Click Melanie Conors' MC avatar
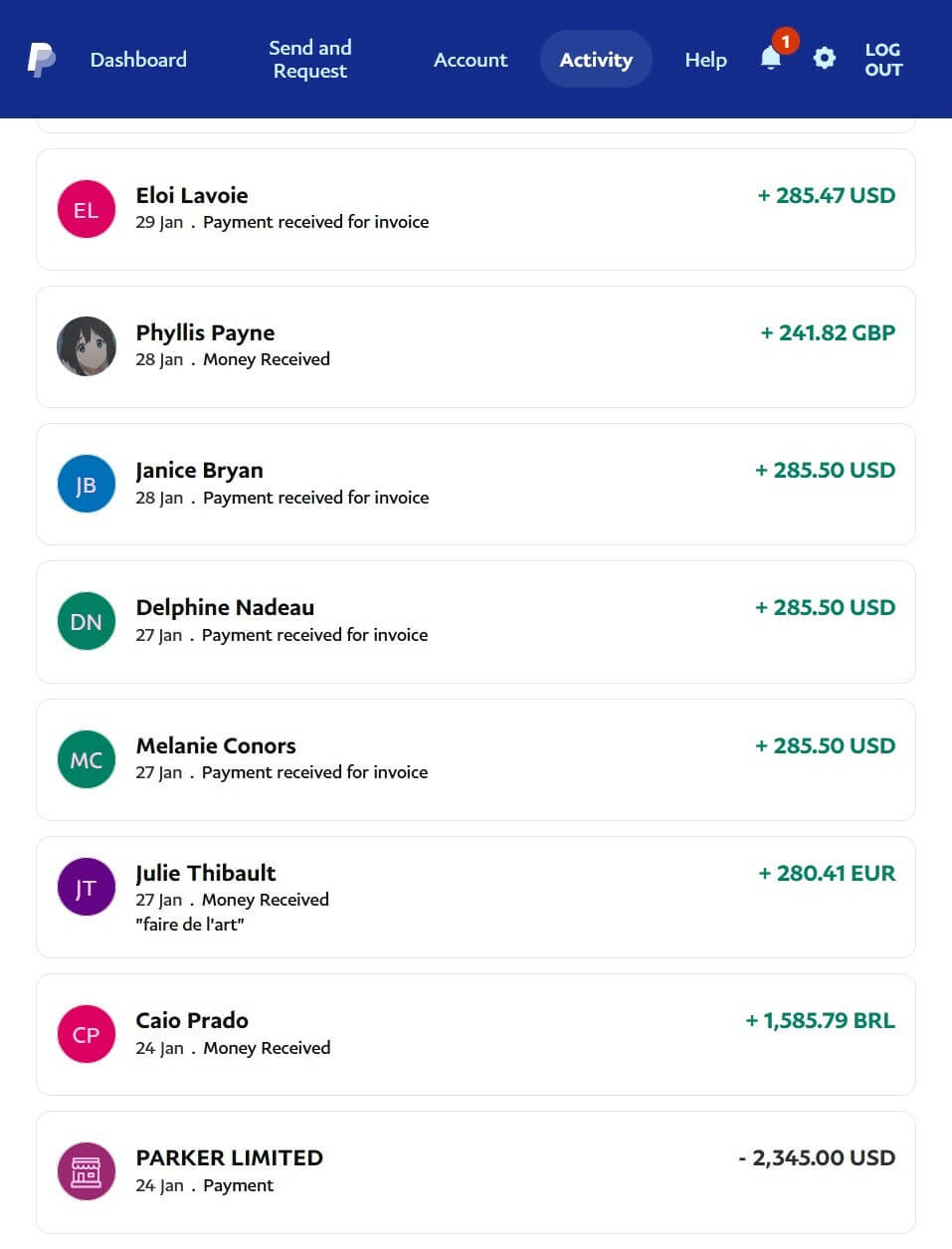 point(87,759)
